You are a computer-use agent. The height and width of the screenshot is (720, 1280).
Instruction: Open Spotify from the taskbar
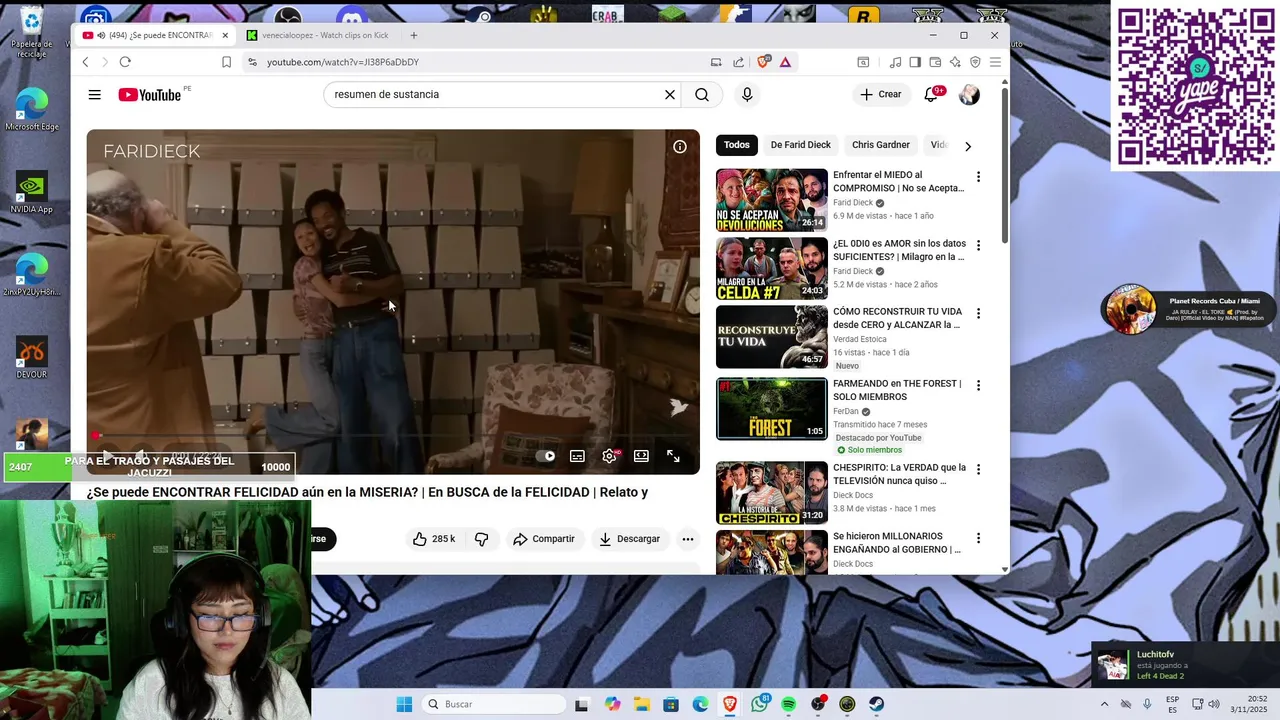click(789, 704)
